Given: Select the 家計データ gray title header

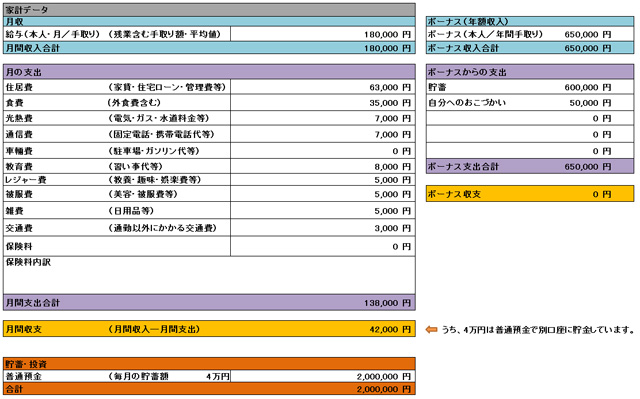Looking at the screenshot, I should tap(209, 10).
